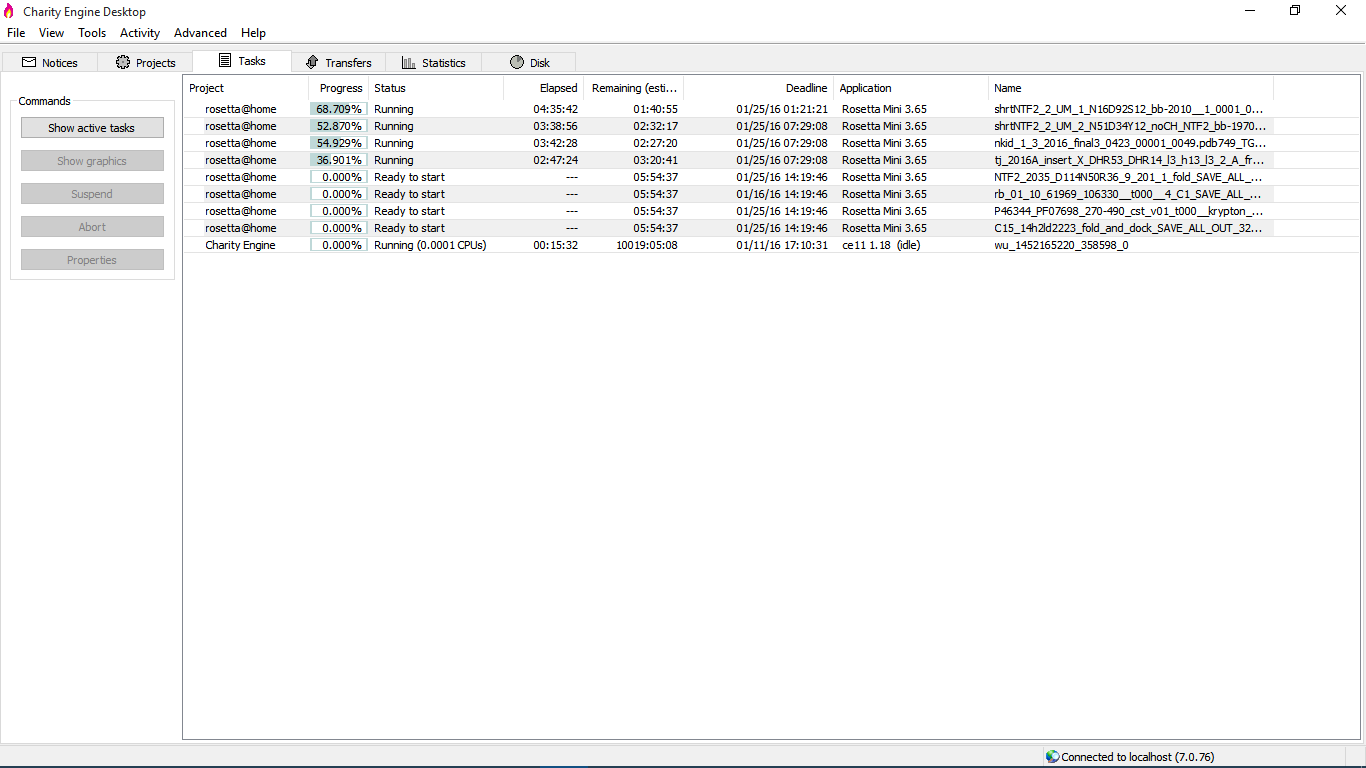
Task: Sort by the Elapsed column header
Action: 543,88
